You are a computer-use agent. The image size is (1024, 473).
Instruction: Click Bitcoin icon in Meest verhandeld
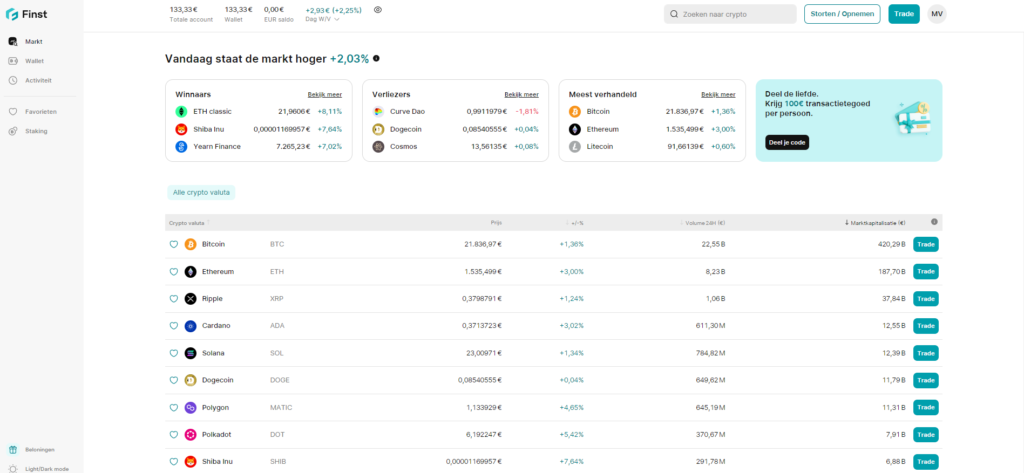point(575,112)
